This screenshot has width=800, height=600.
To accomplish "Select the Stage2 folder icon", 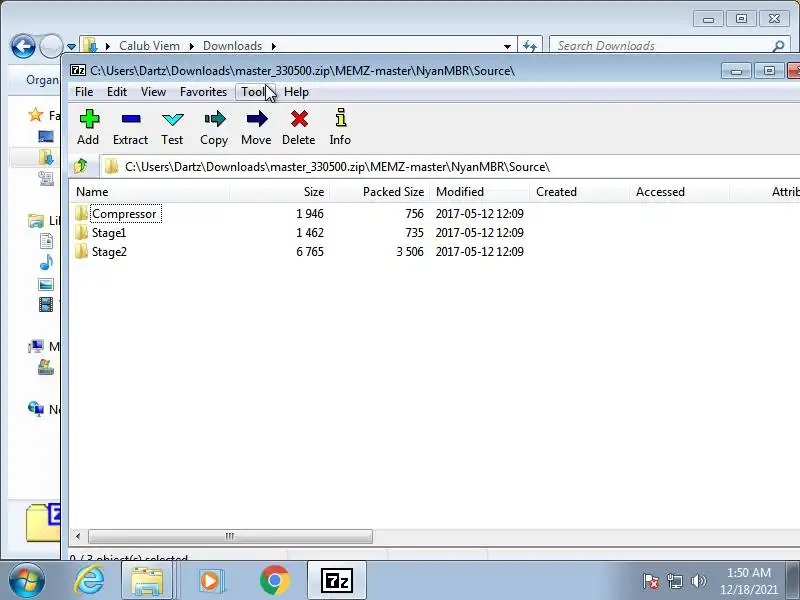I will coord(81,252).
